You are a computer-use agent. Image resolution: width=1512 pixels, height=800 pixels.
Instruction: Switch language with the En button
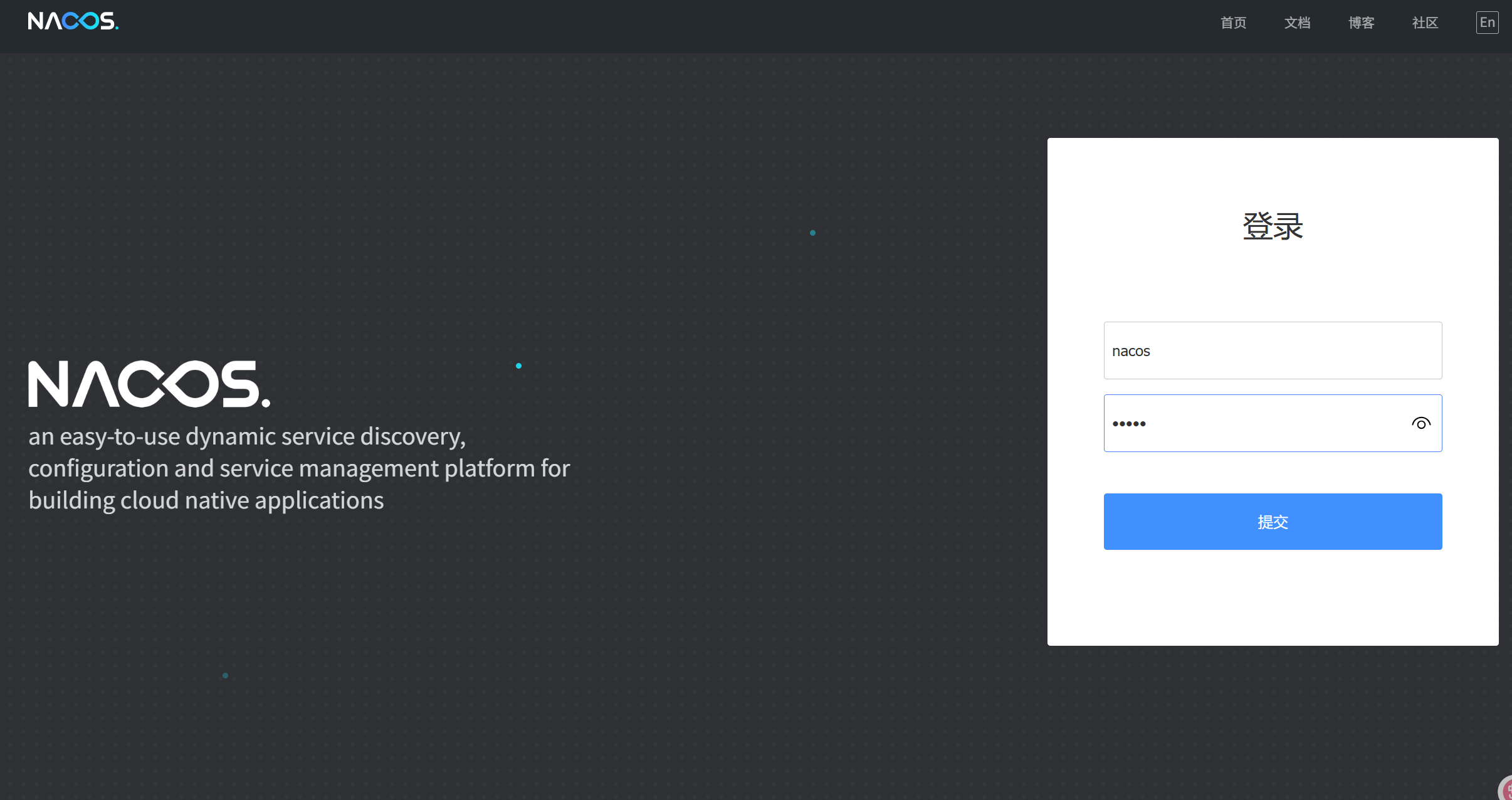[1487, 23]
